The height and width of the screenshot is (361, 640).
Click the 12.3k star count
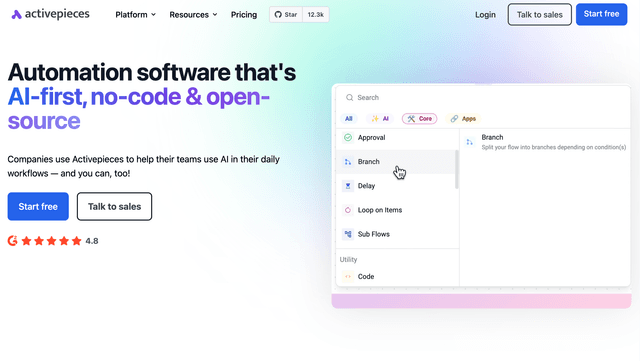pyautogui.click(x=316, y=15)
